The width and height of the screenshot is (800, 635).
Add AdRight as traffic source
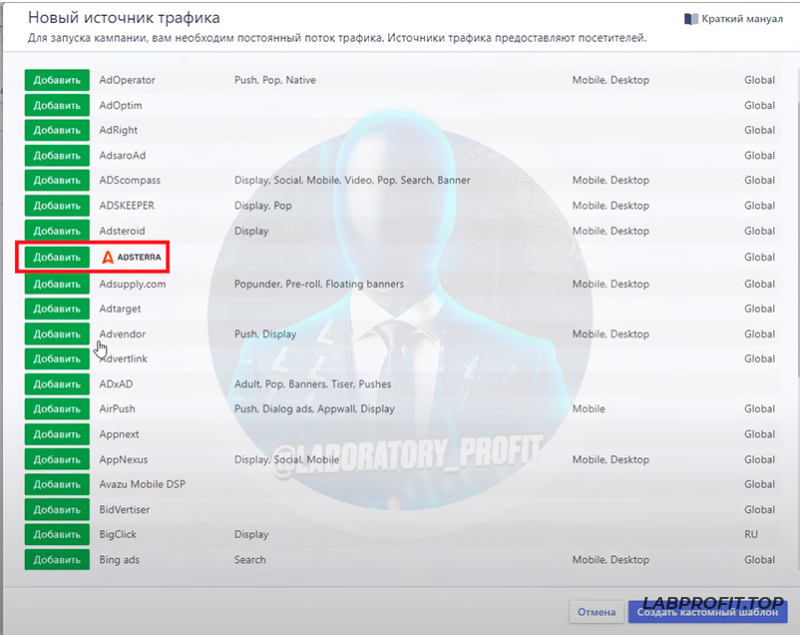[57, 130]
